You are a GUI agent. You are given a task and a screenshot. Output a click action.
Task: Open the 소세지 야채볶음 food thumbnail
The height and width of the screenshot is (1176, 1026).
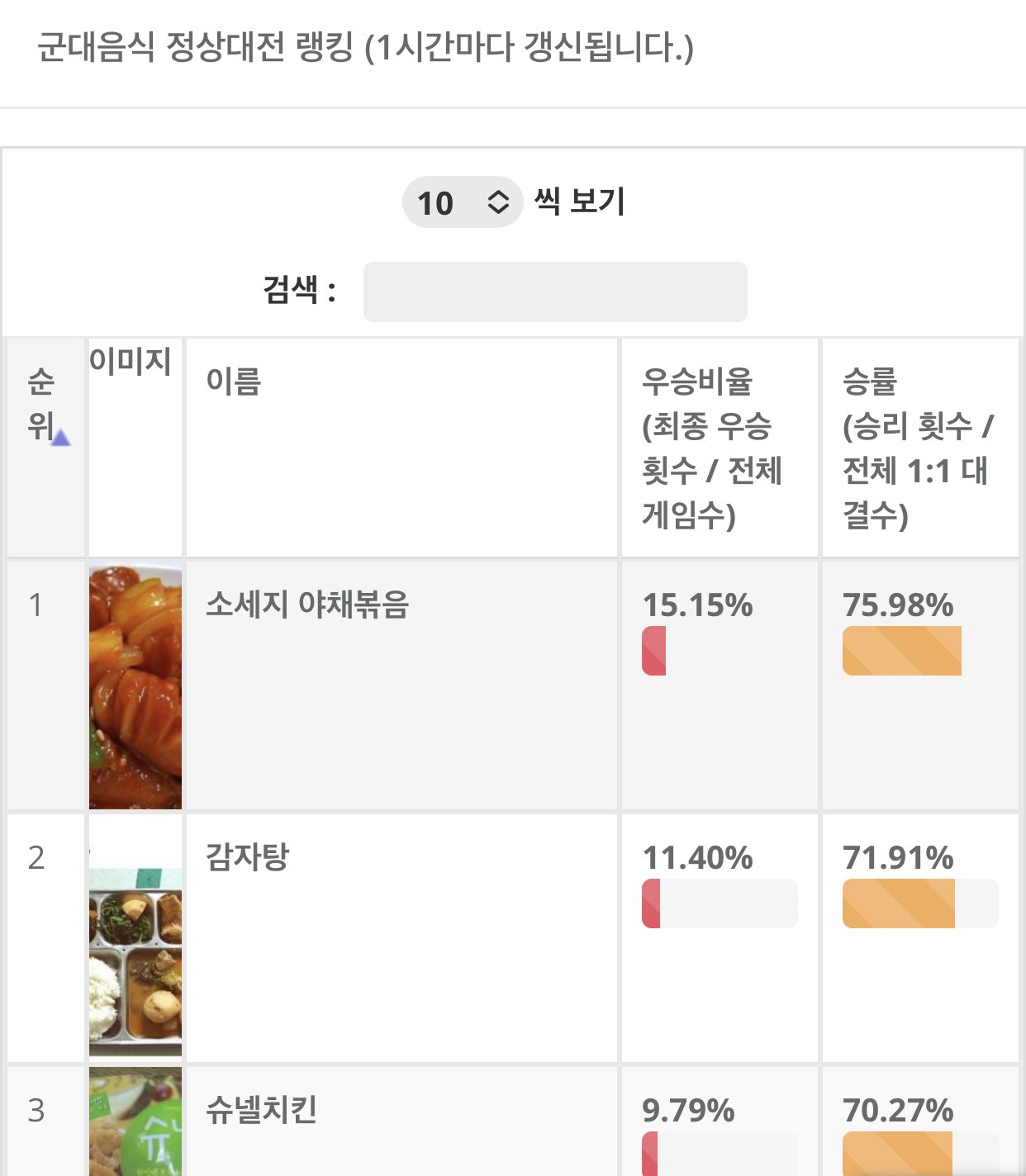[135, 686]
